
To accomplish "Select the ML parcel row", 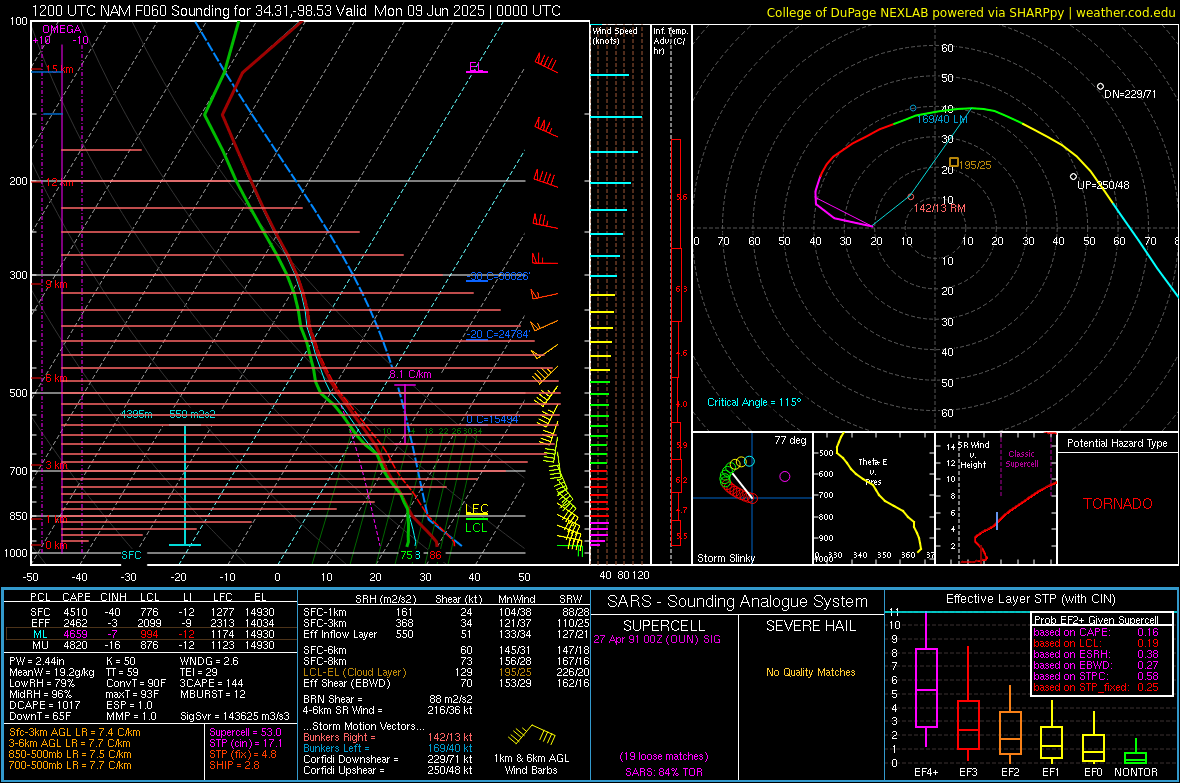I will click(x=151, y=634).
